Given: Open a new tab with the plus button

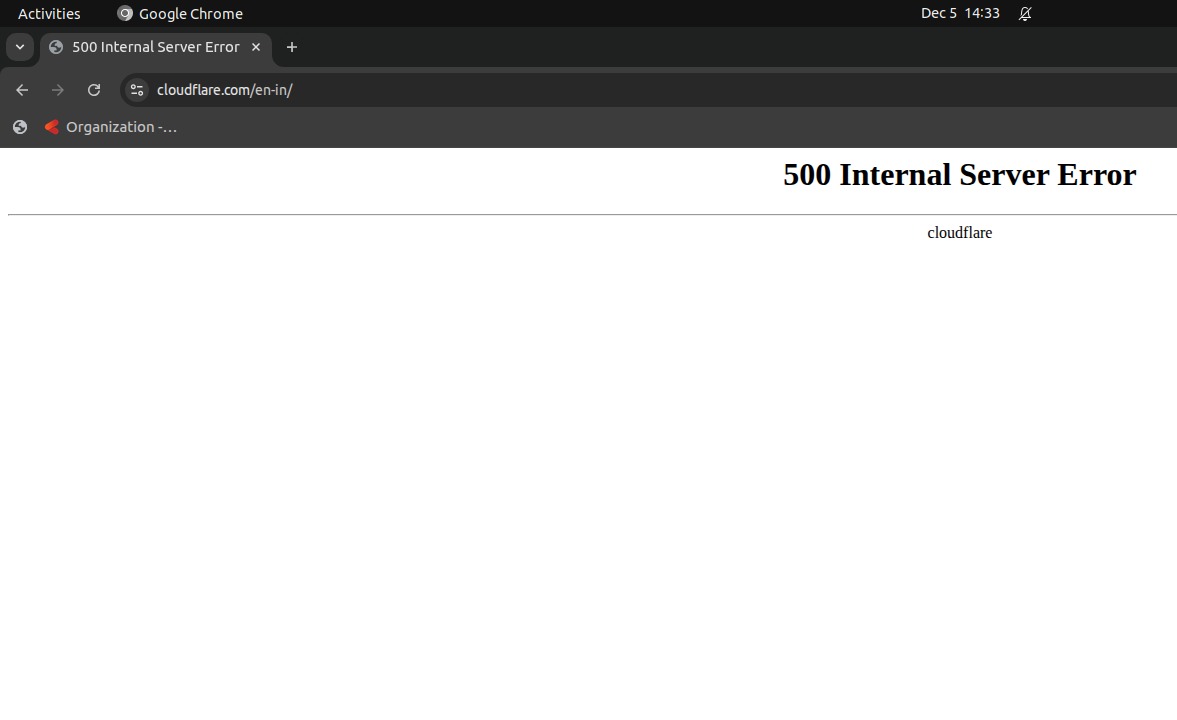Looking at the screenshot, I should click(291, 47).
